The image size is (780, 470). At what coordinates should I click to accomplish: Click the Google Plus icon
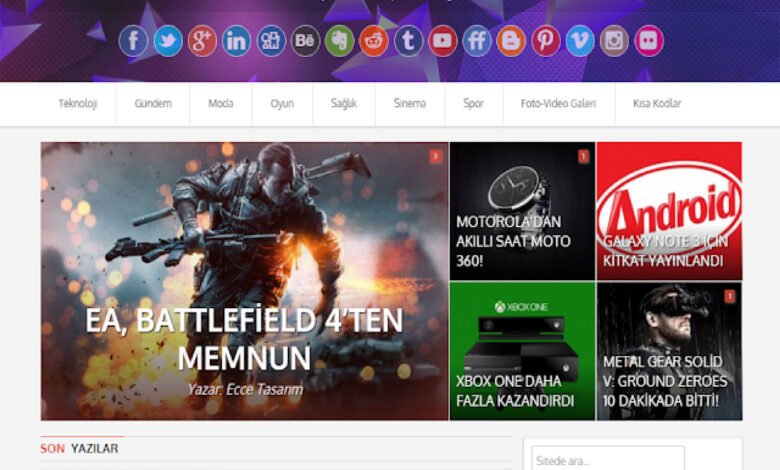(x=202, y=41)
